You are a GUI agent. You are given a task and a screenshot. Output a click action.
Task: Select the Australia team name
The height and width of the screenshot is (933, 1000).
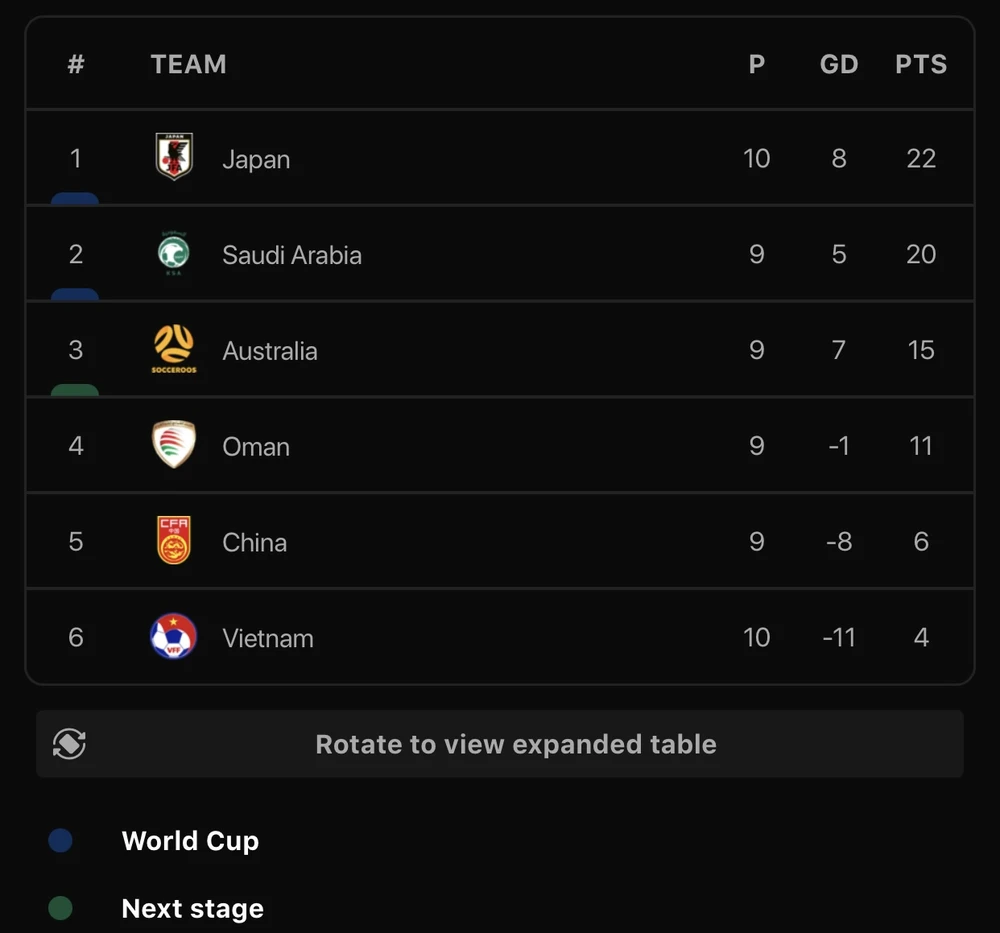[270, 351]
